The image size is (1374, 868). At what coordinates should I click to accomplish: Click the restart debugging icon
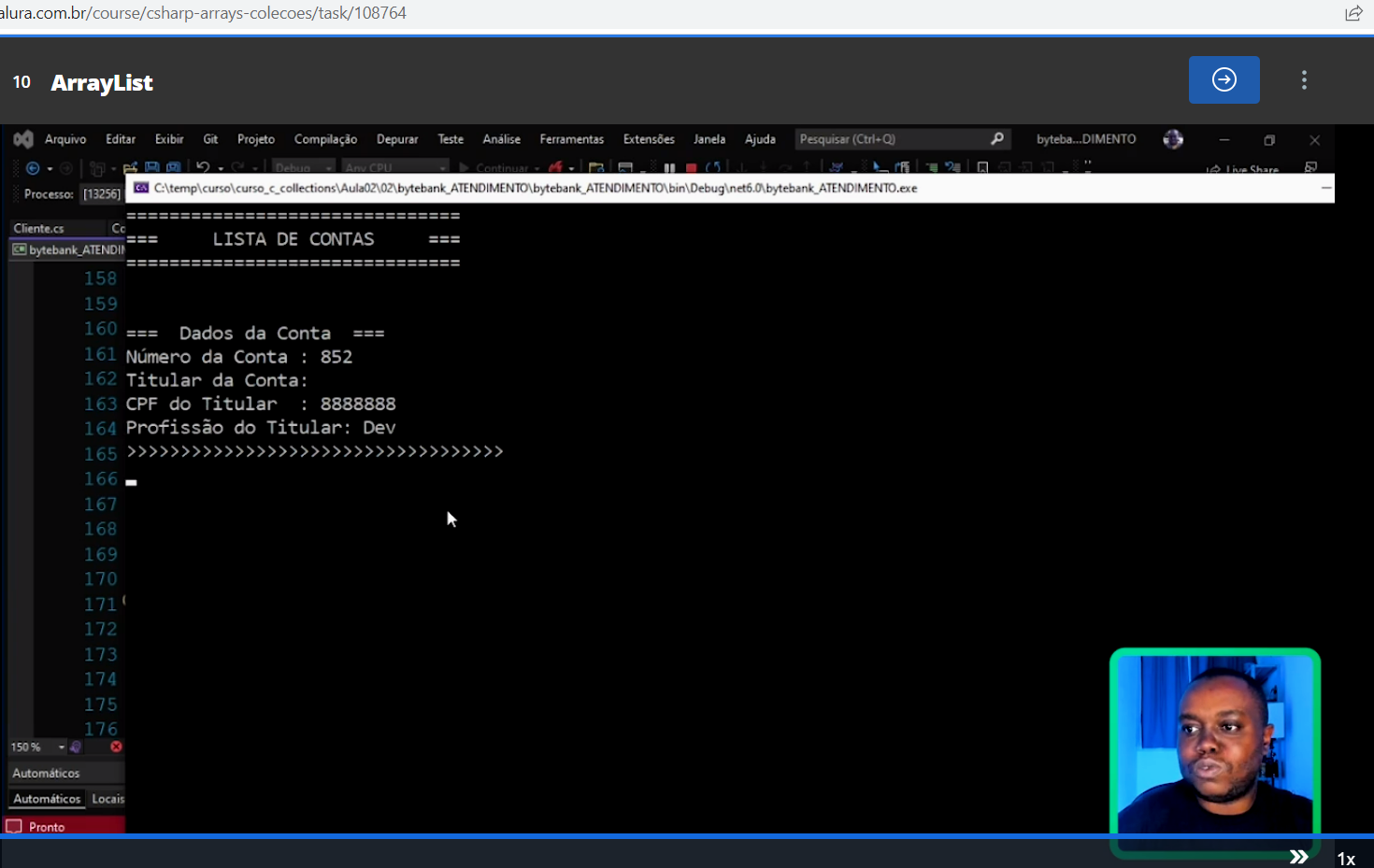coord(713,168)
